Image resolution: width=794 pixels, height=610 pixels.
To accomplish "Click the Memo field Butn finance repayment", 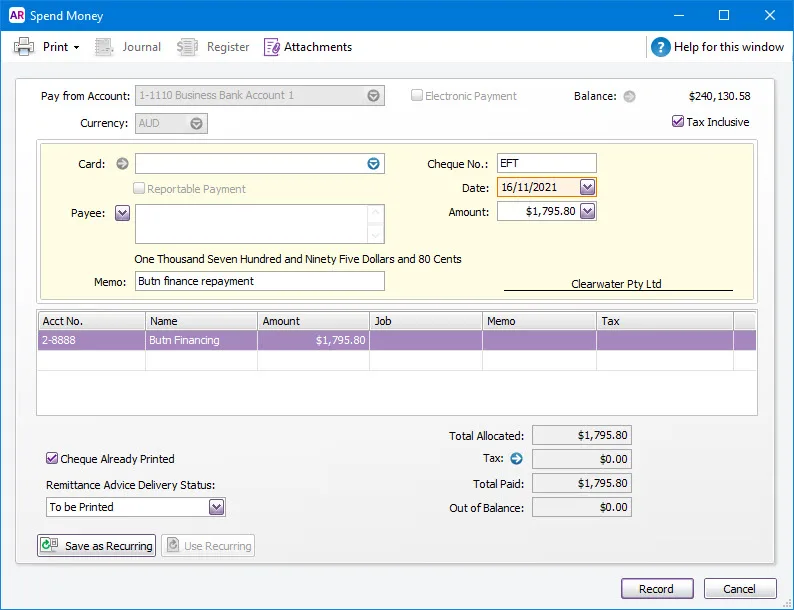I will pos(260,281).
